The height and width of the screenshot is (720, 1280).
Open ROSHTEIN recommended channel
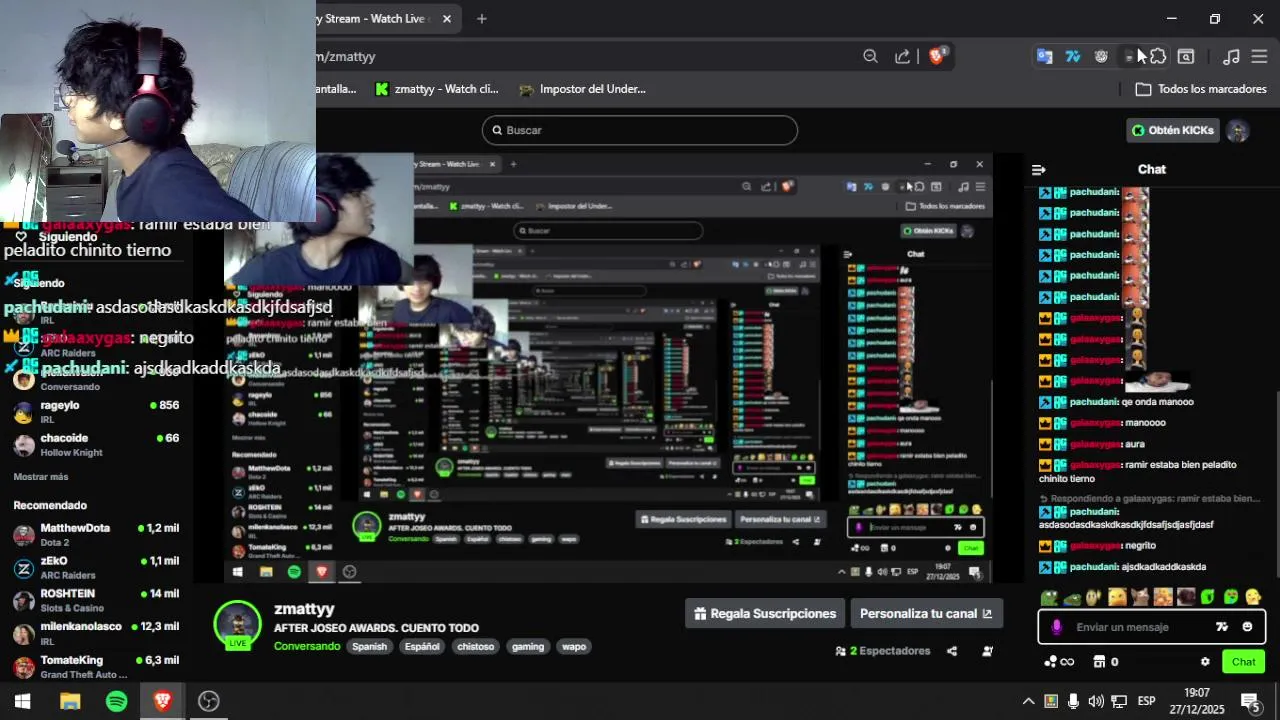coord(95,600)
